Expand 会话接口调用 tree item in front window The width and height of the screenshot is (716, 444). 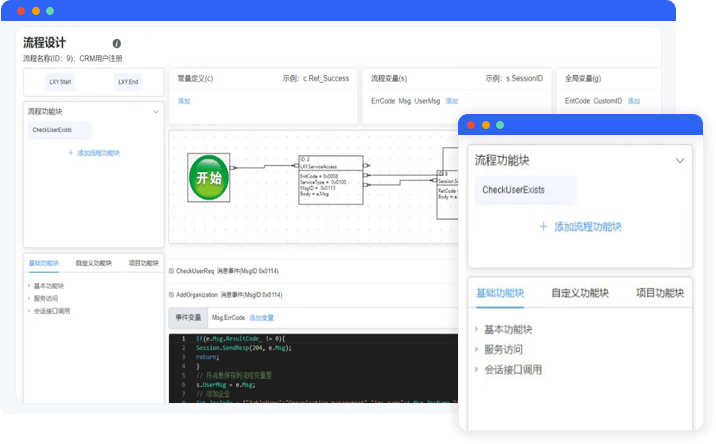[478, 369]
